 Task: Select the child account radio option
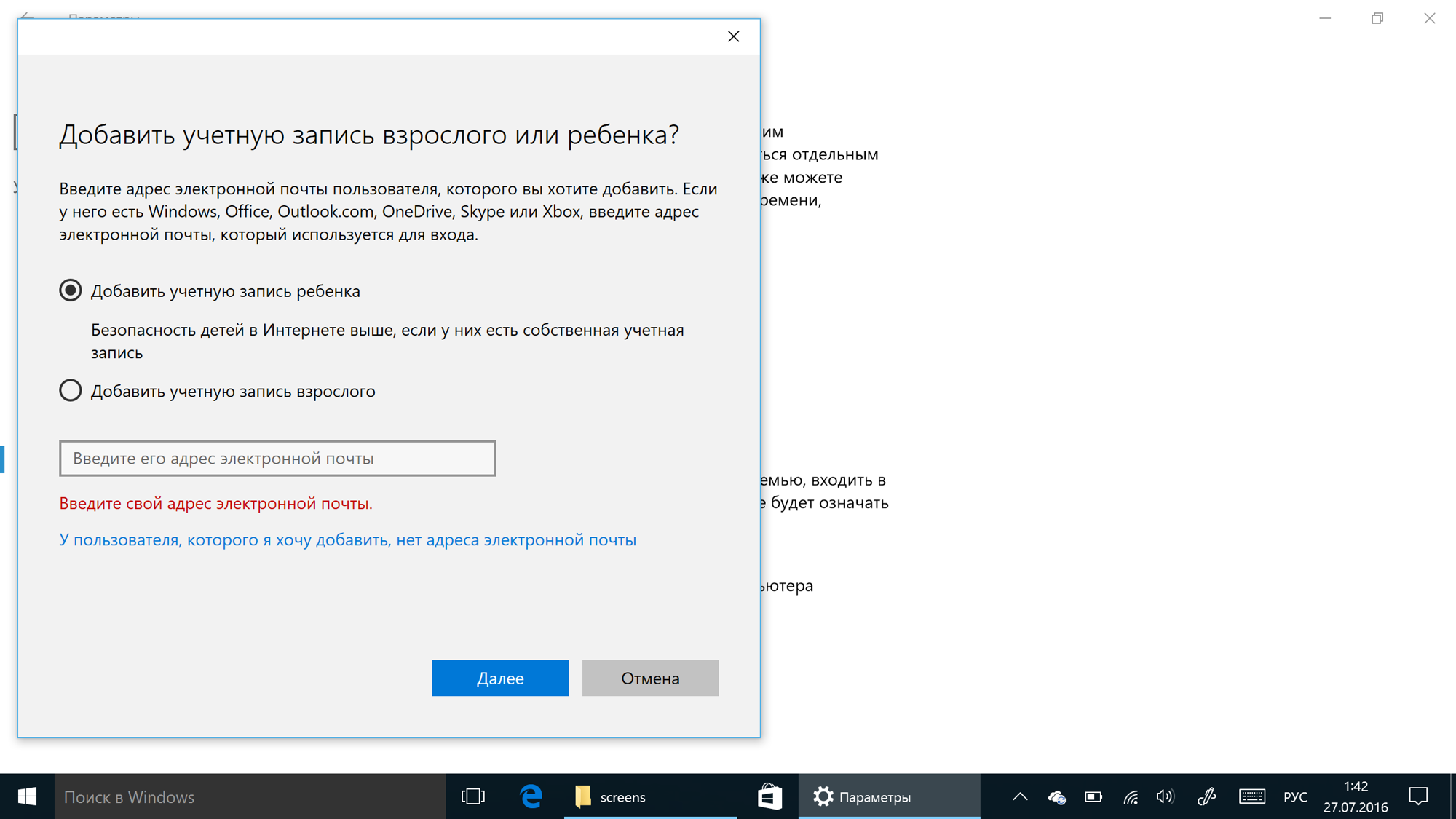(70, 290)
